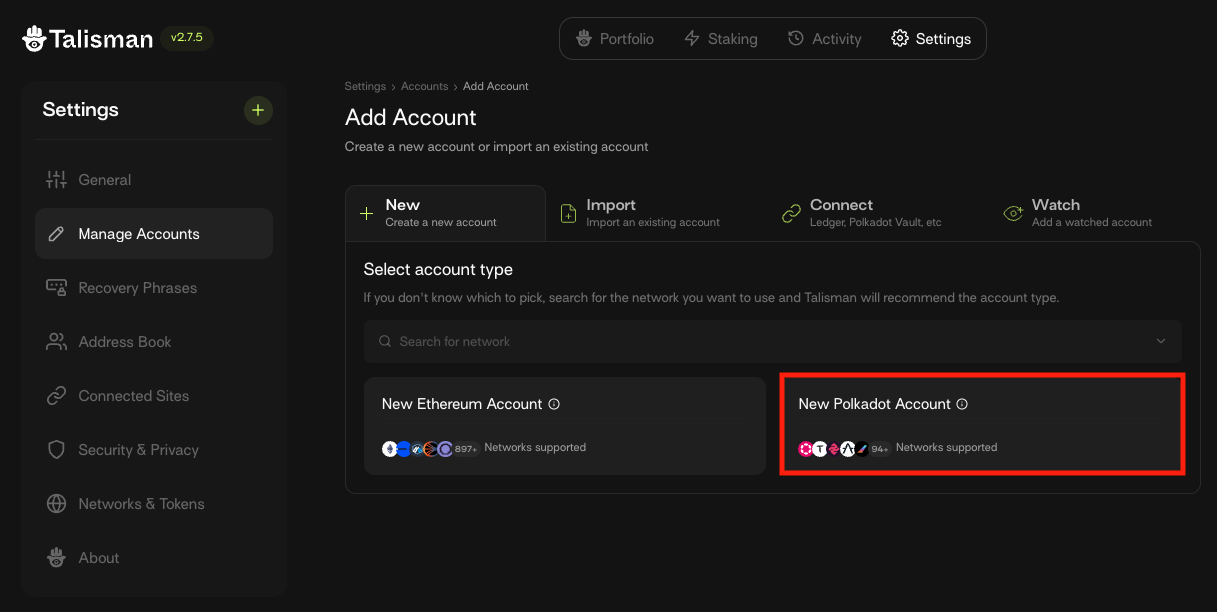Viewport: 1217px width, 612px height.
Task: Click the Activity history clock icon
Action: click(796, 38)
